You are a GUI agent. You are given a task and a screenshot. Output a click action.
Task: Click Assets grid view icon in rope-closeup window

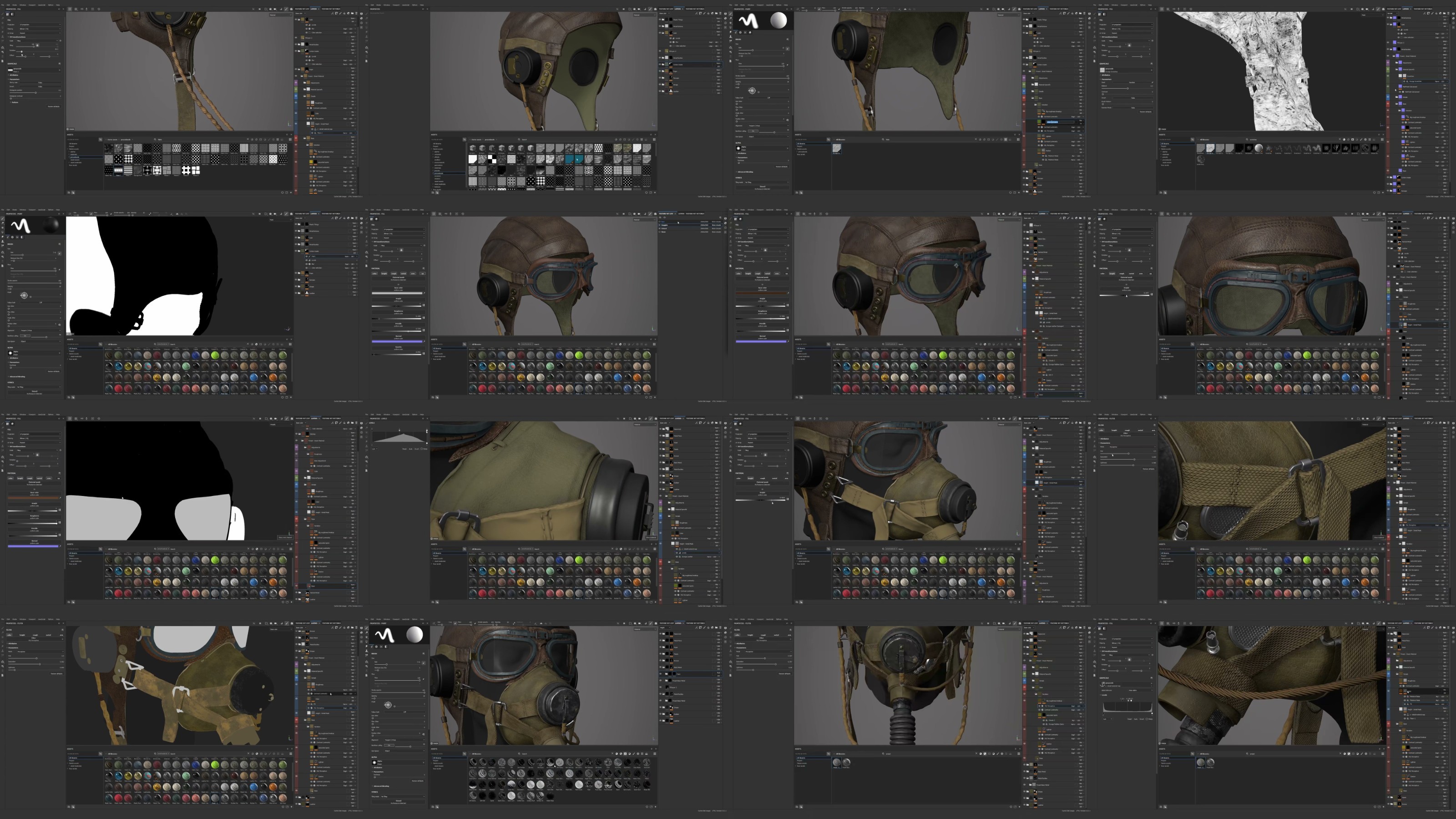tap(291, 140)
